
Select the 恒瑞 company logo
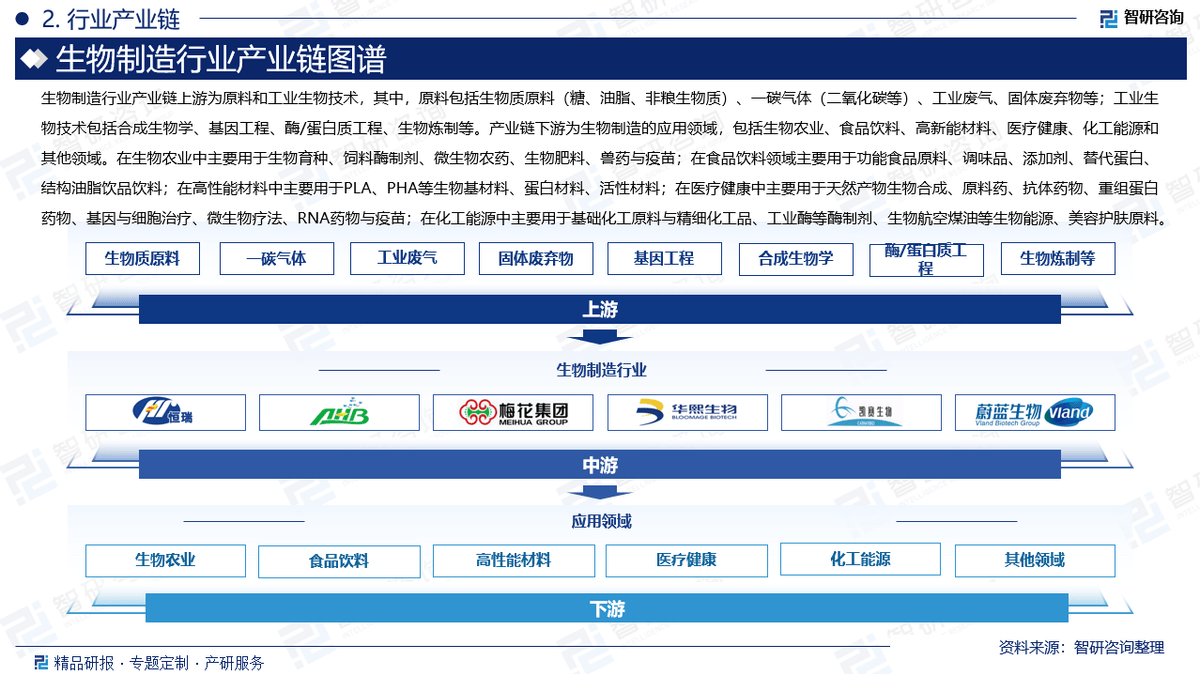165,412
